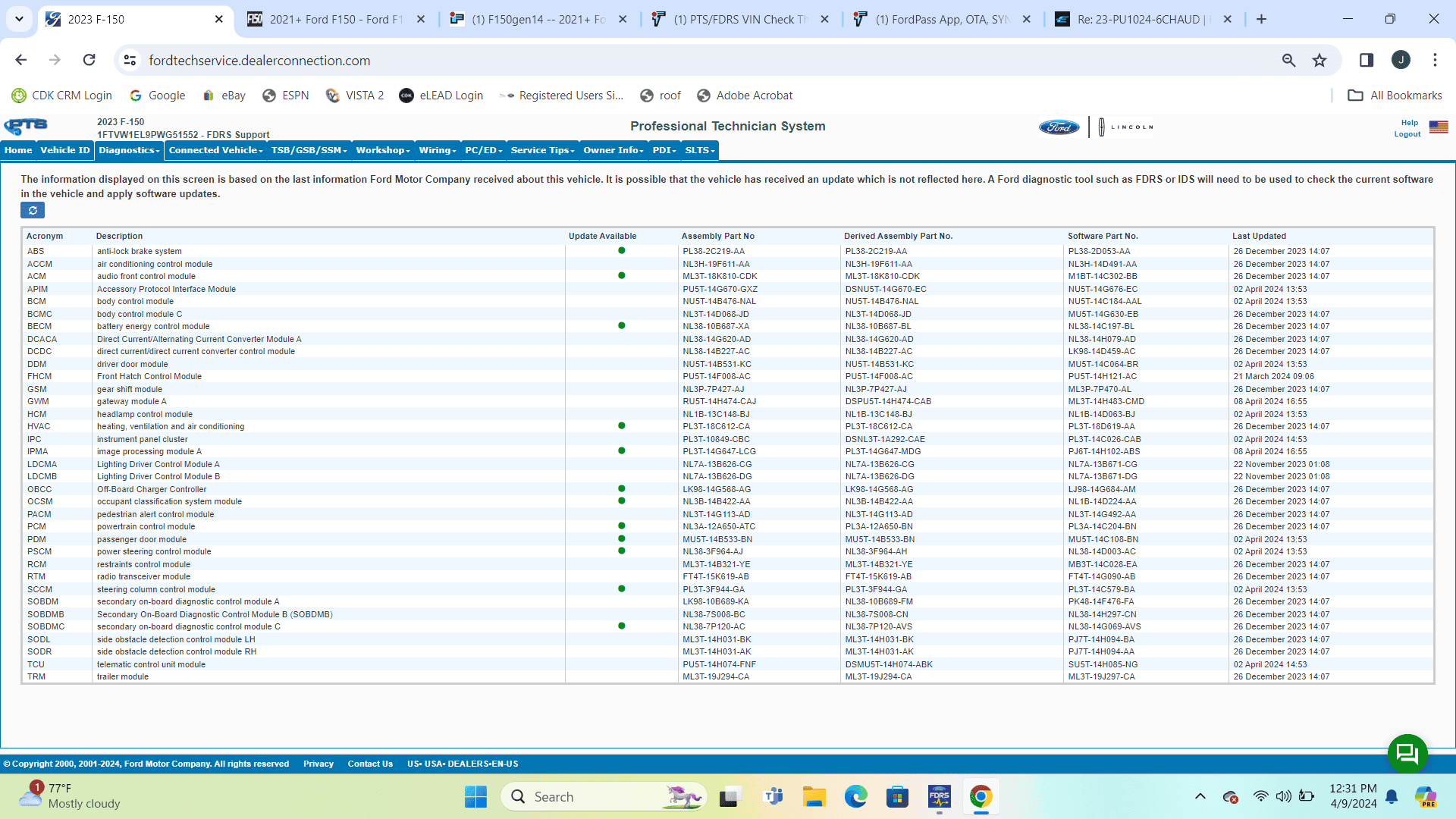The width and height of the screenshot is (1456, 819).
Task: Click the blue refresh icon button
Action: [33, 210]
